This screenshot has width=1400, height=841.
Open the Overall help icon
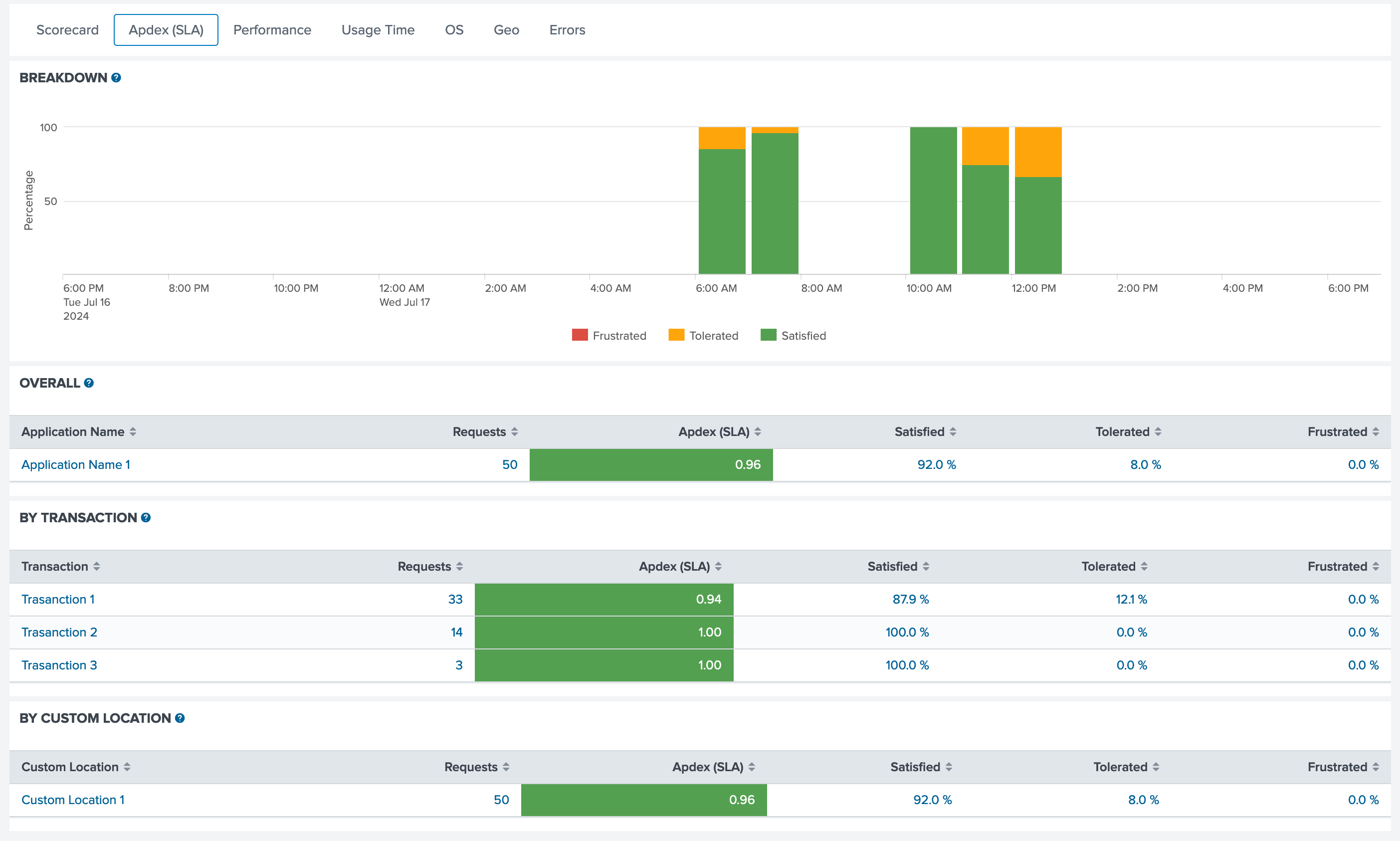[x=89, y=383]
